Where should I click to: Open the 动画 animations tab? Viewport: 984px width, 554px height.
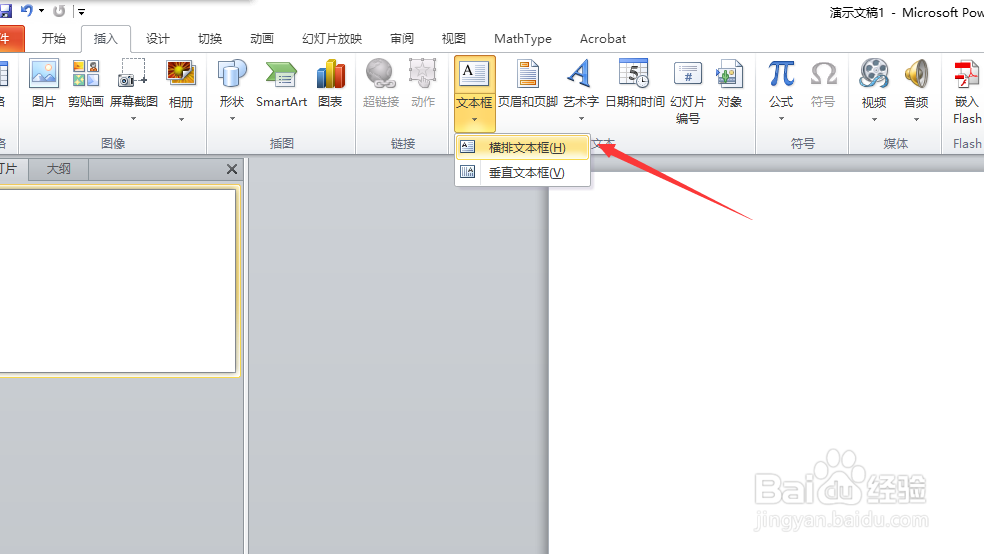pyautogui.click(x=262, y=39)
